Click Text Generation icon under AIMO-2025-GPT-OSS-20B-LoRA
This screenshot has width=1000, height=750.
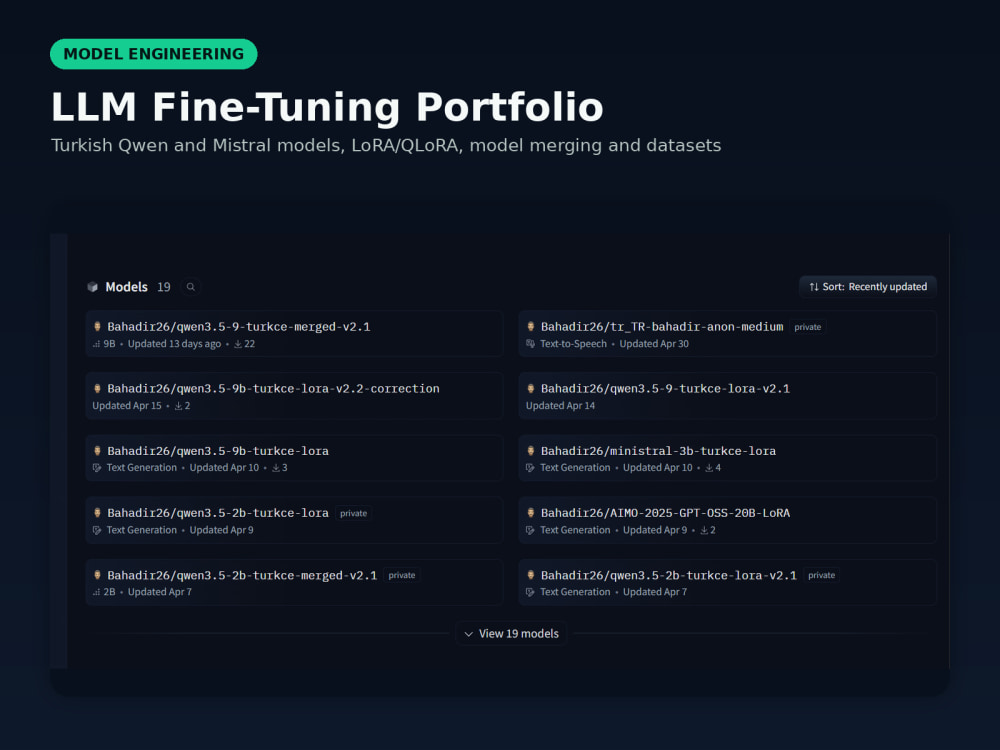pos(530,530)
